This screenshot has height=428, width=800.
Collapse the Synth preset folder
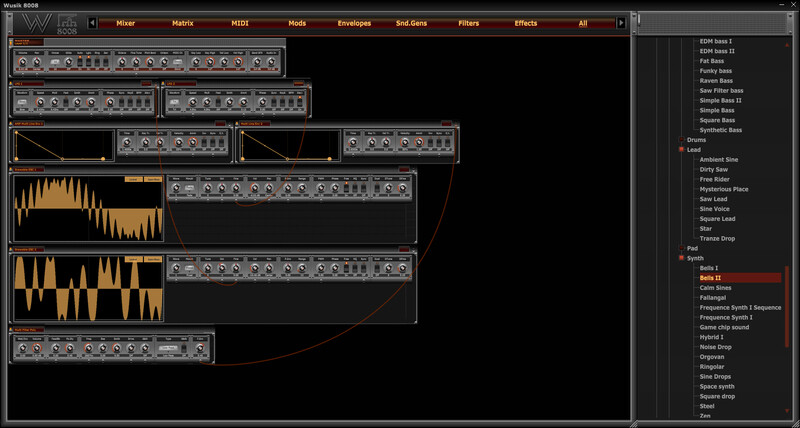681,258
